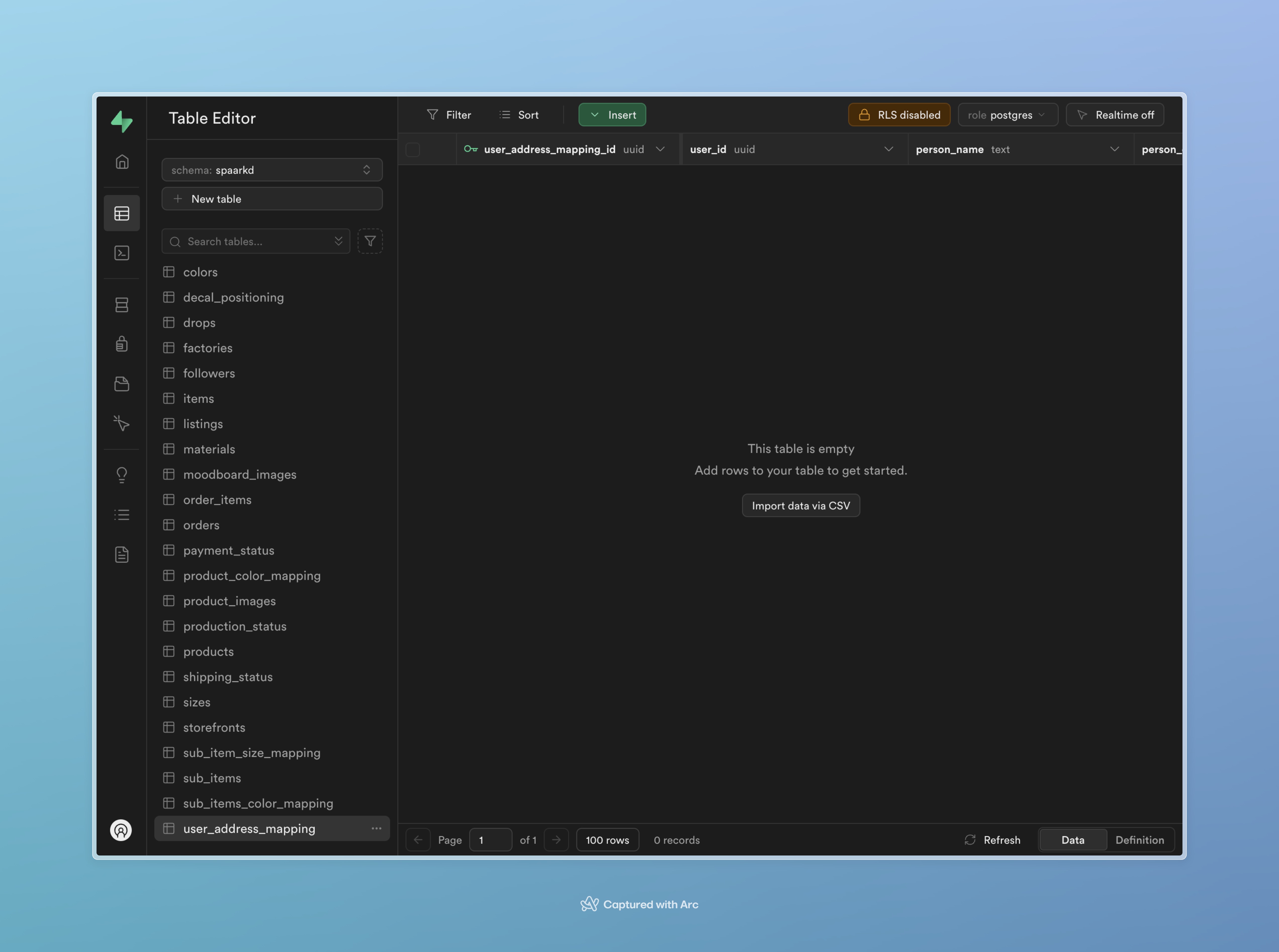Switch to the Definition tab
The width and height of the screenshot is (1279, 952).
[1139, 840]
